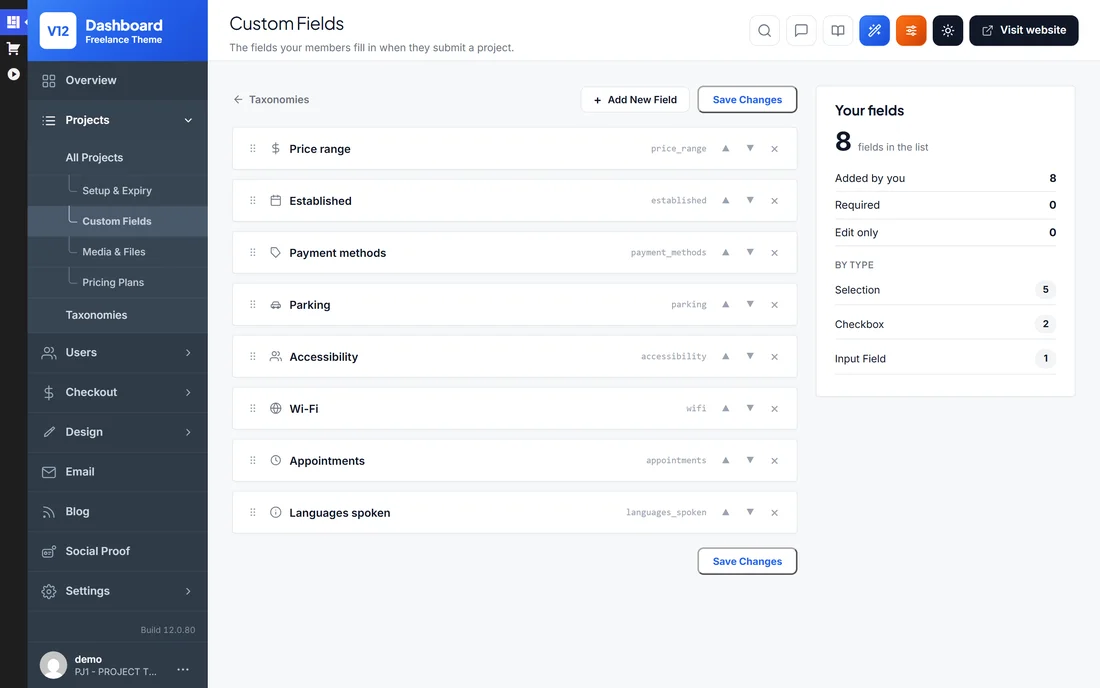This screenshot has width=1100, height=688.
Task: Click the top Save Changes button
Action: click(x=747, y=100)
